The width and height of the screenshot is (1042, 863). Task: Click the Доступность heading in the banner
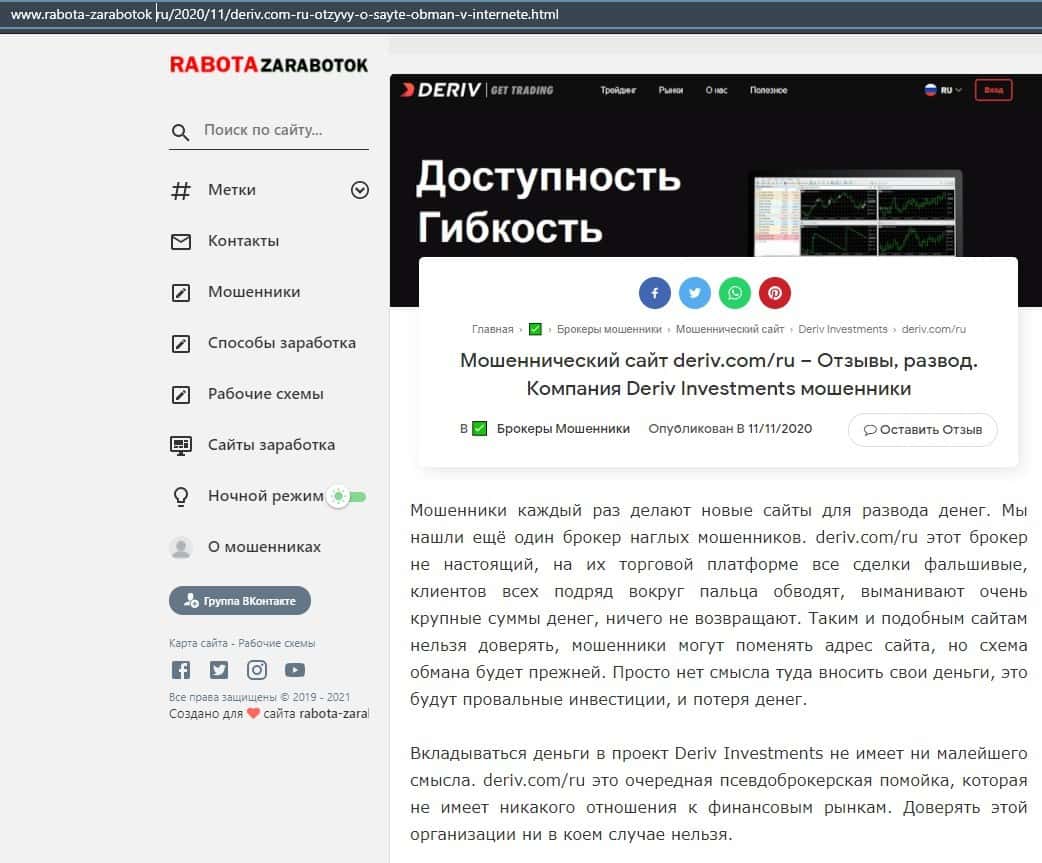click(548, 177)
